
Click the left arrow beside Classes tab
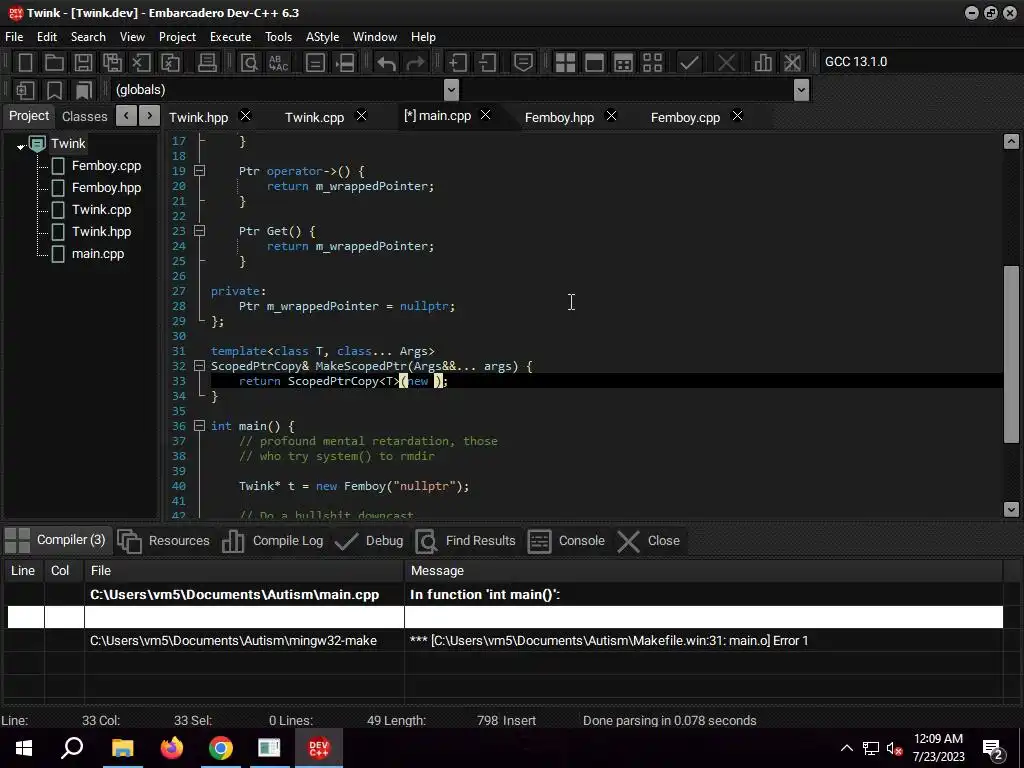point(126,116)
